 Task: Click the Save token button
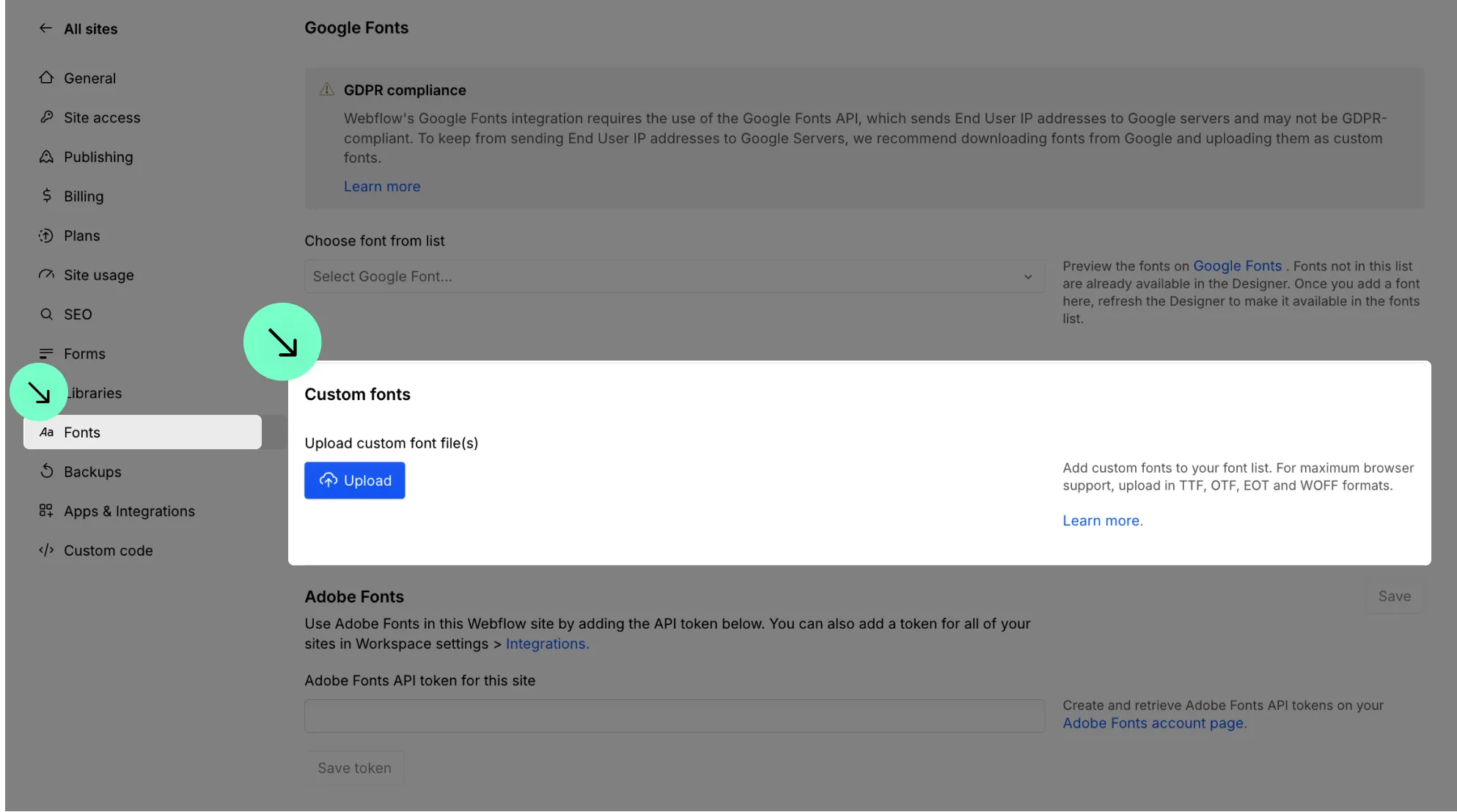coord(354,768)
